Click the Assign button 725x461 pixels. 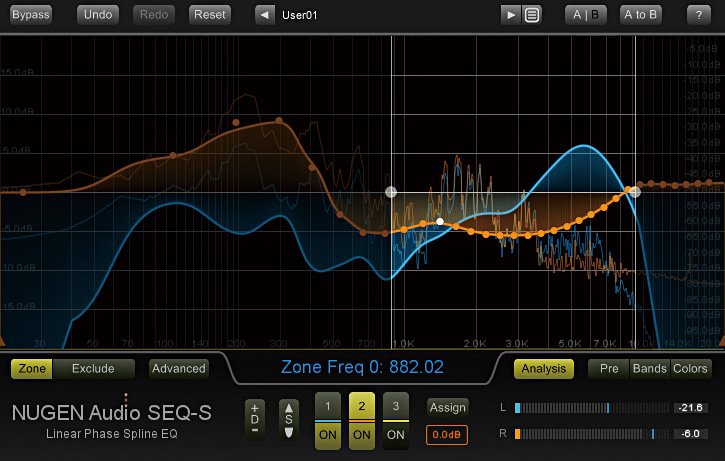tap(448, 407)
